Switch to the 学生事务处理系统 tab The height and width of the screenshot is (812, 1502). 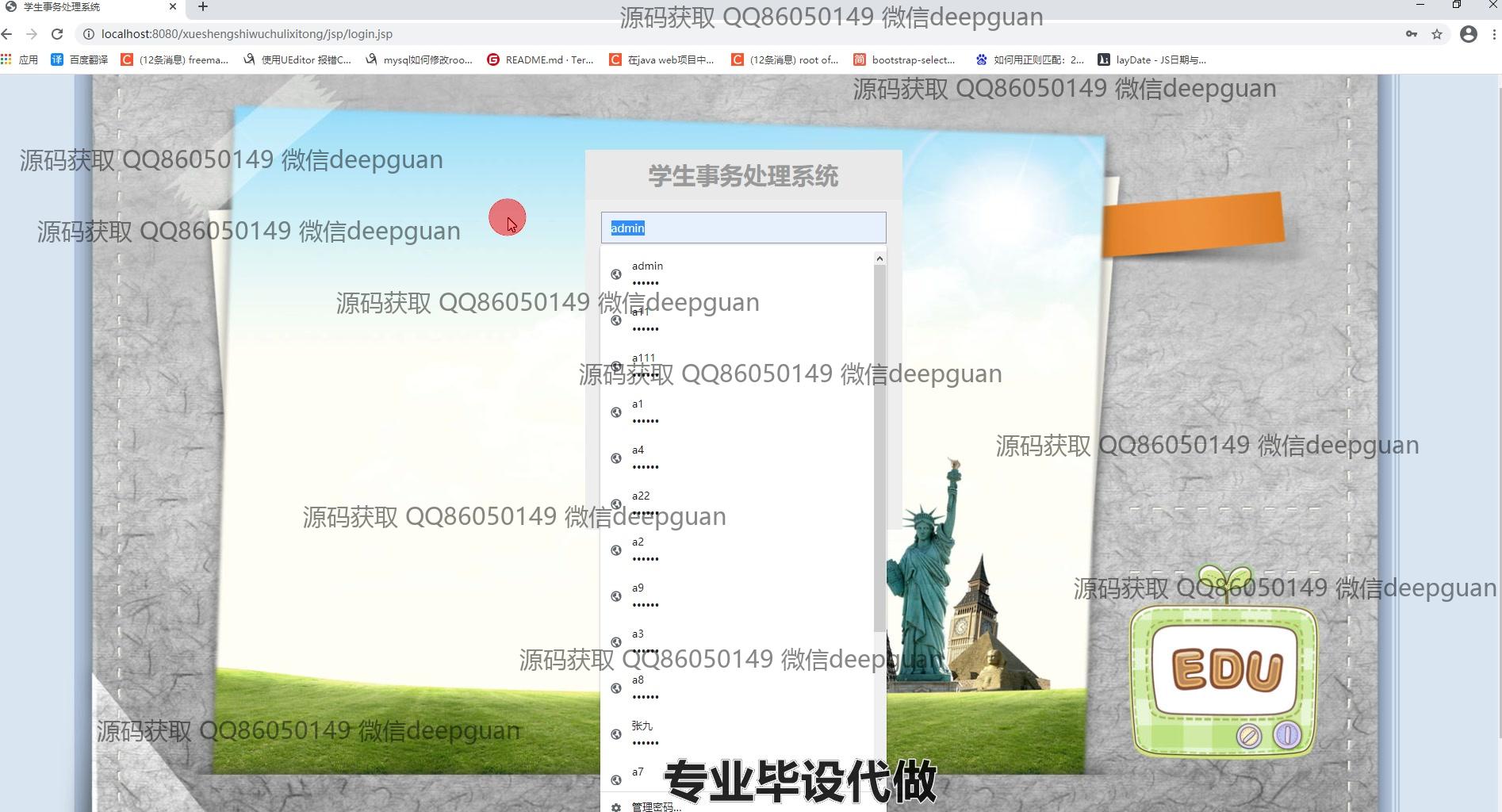coord(87,7)
